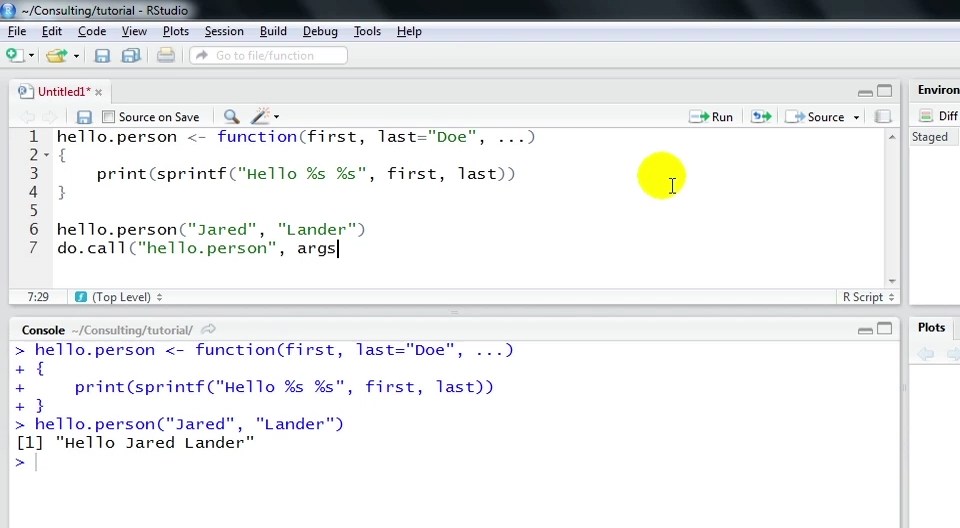The width and height of the screenshot is (960, 528).
Task: Click the Staged column header
Action: tap(929, 137)
